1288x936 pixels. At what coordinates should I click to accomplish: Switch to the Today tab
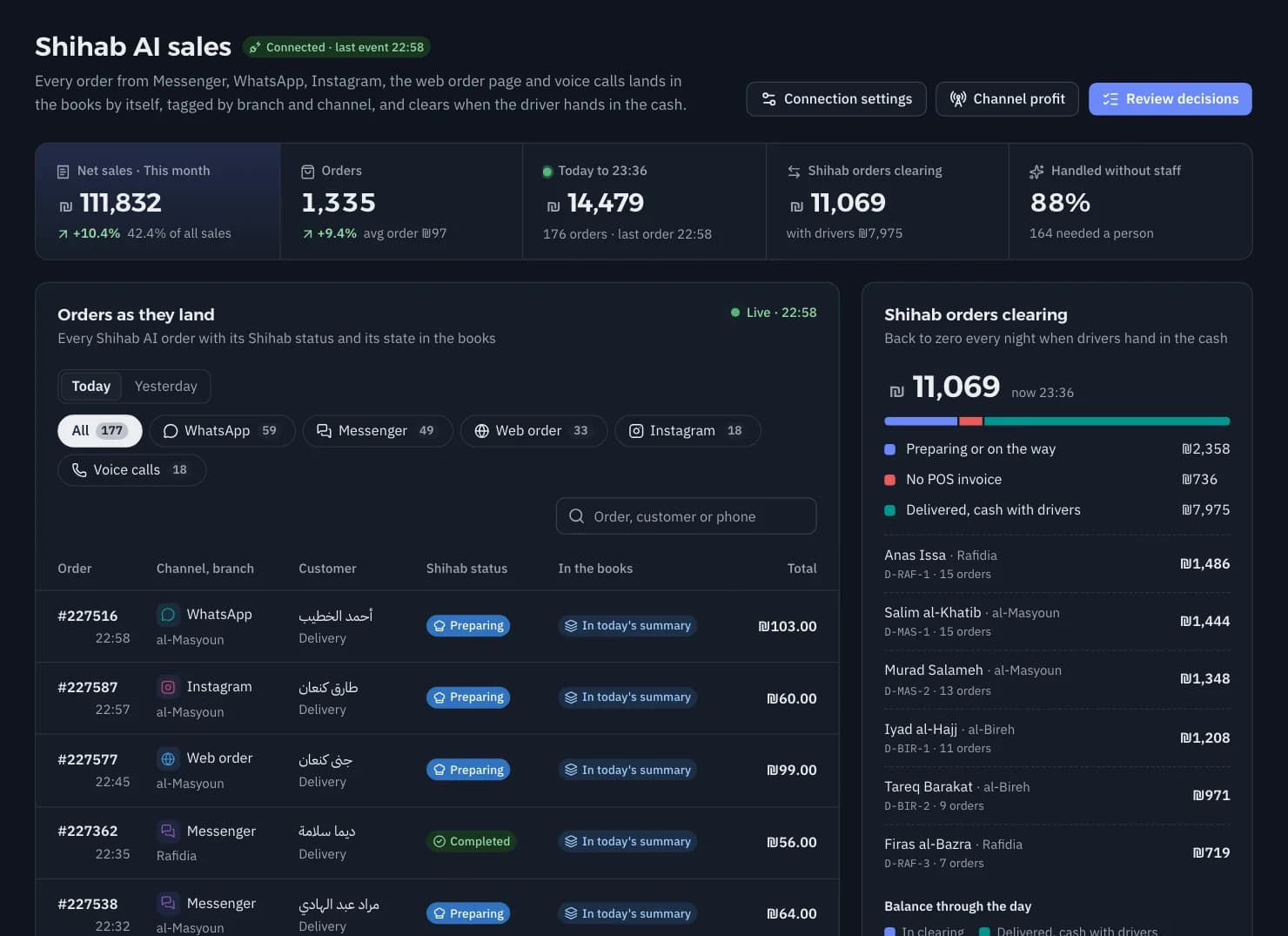91,387
